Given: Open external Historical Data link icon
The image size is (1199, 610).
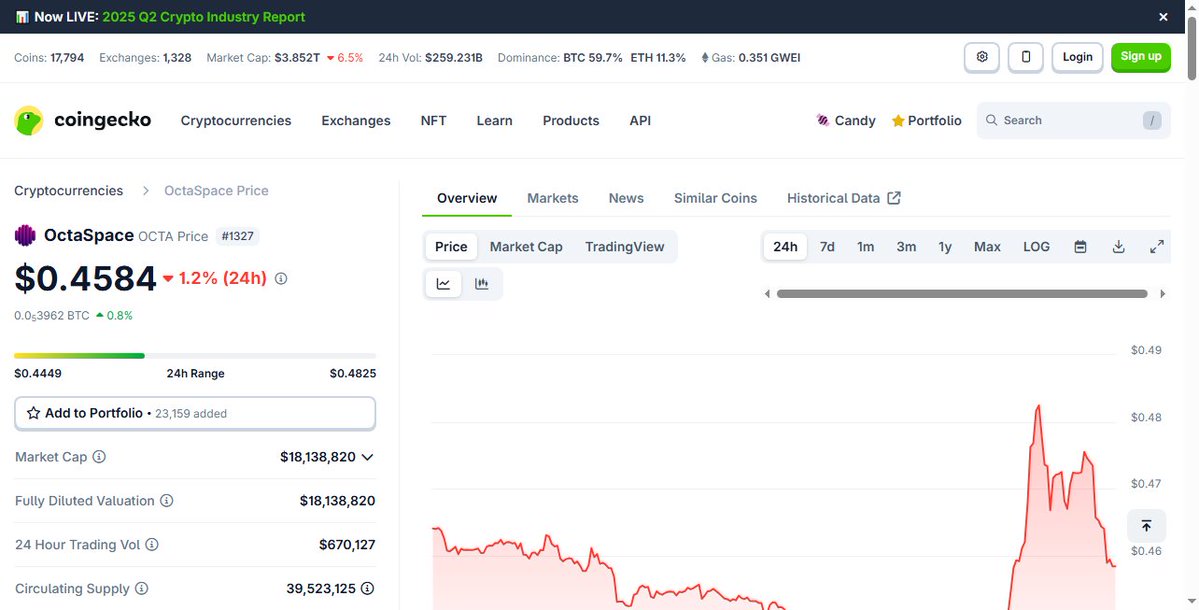Looking at the screenshot, I should click(894, 198).
